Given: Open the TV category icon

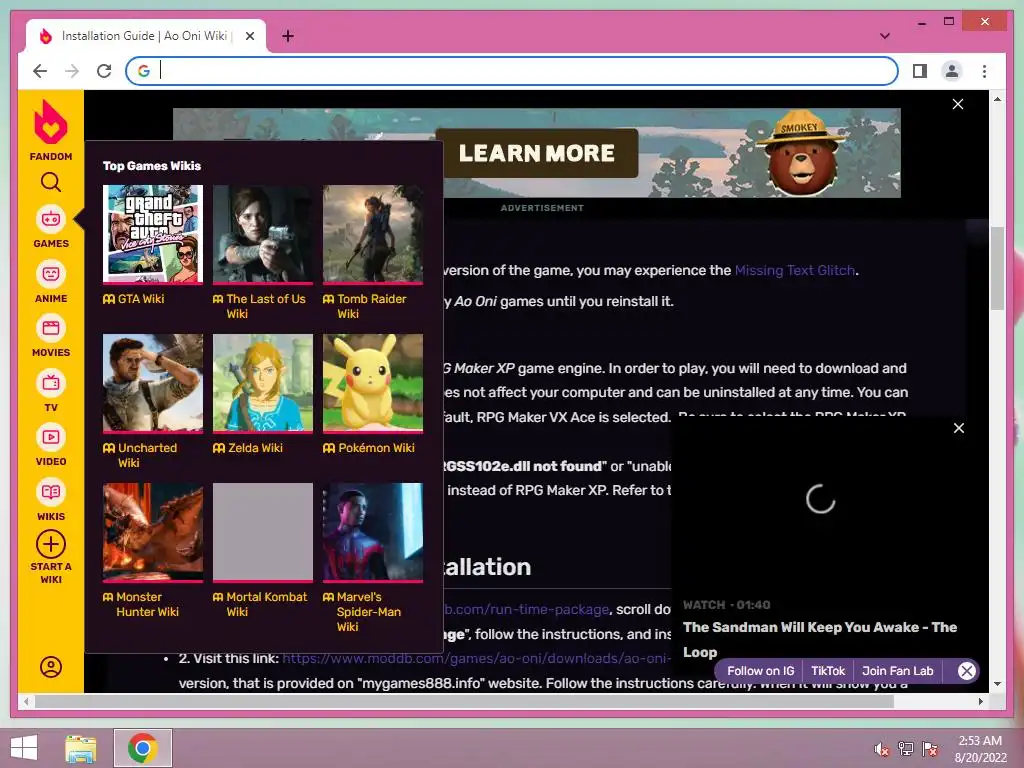Looking at the screenshot, I should coord(50,383).
